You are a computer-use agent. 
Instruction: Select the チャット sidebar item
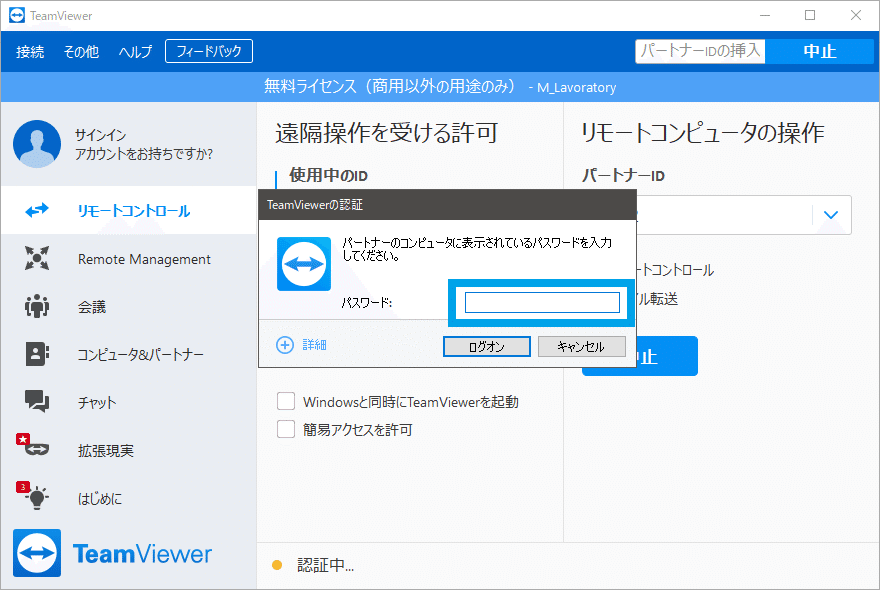tap(129, 402)
